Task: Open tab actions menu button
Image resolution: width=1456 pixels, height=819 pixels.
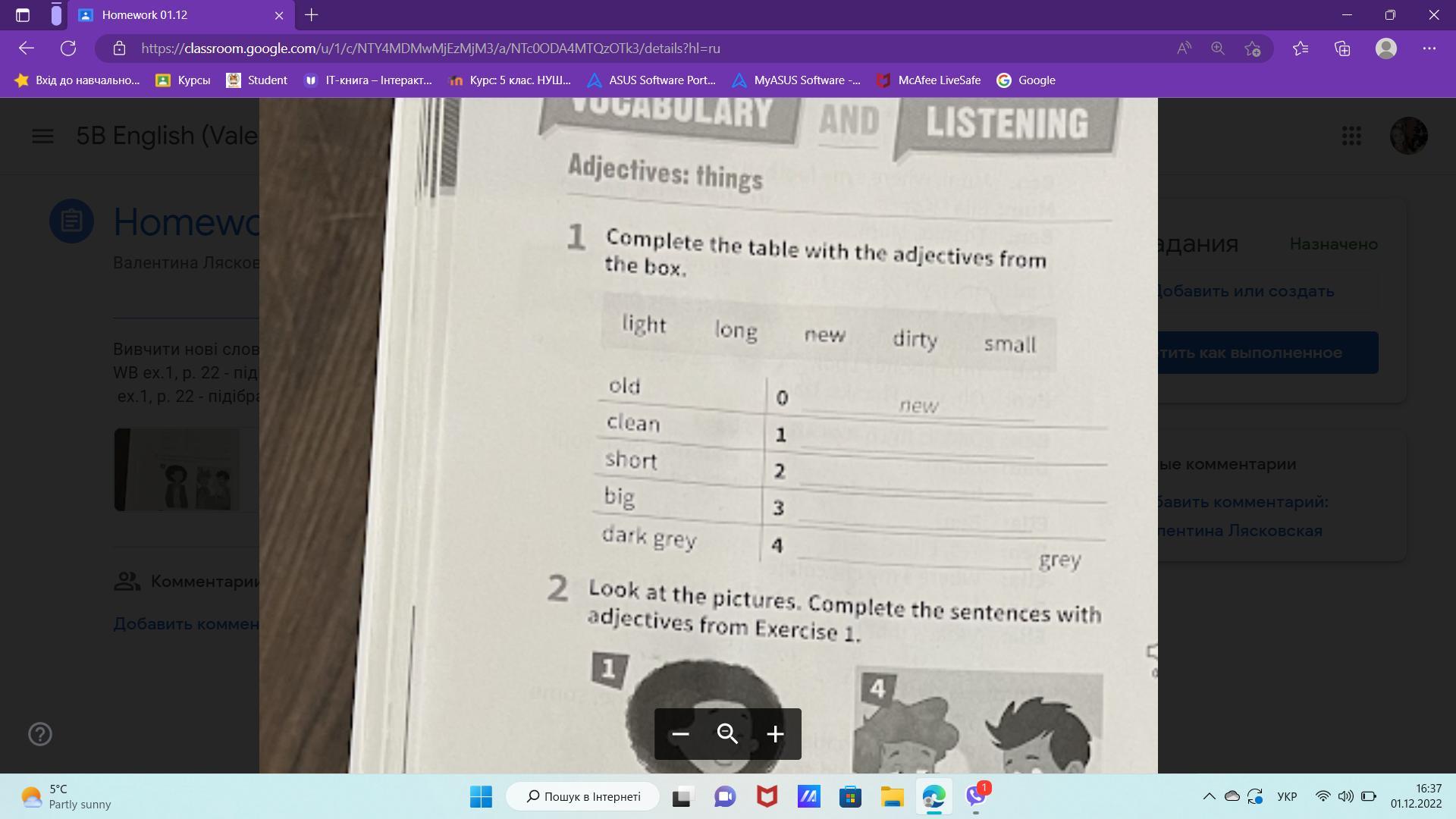Action: click(x=23, y=15)
